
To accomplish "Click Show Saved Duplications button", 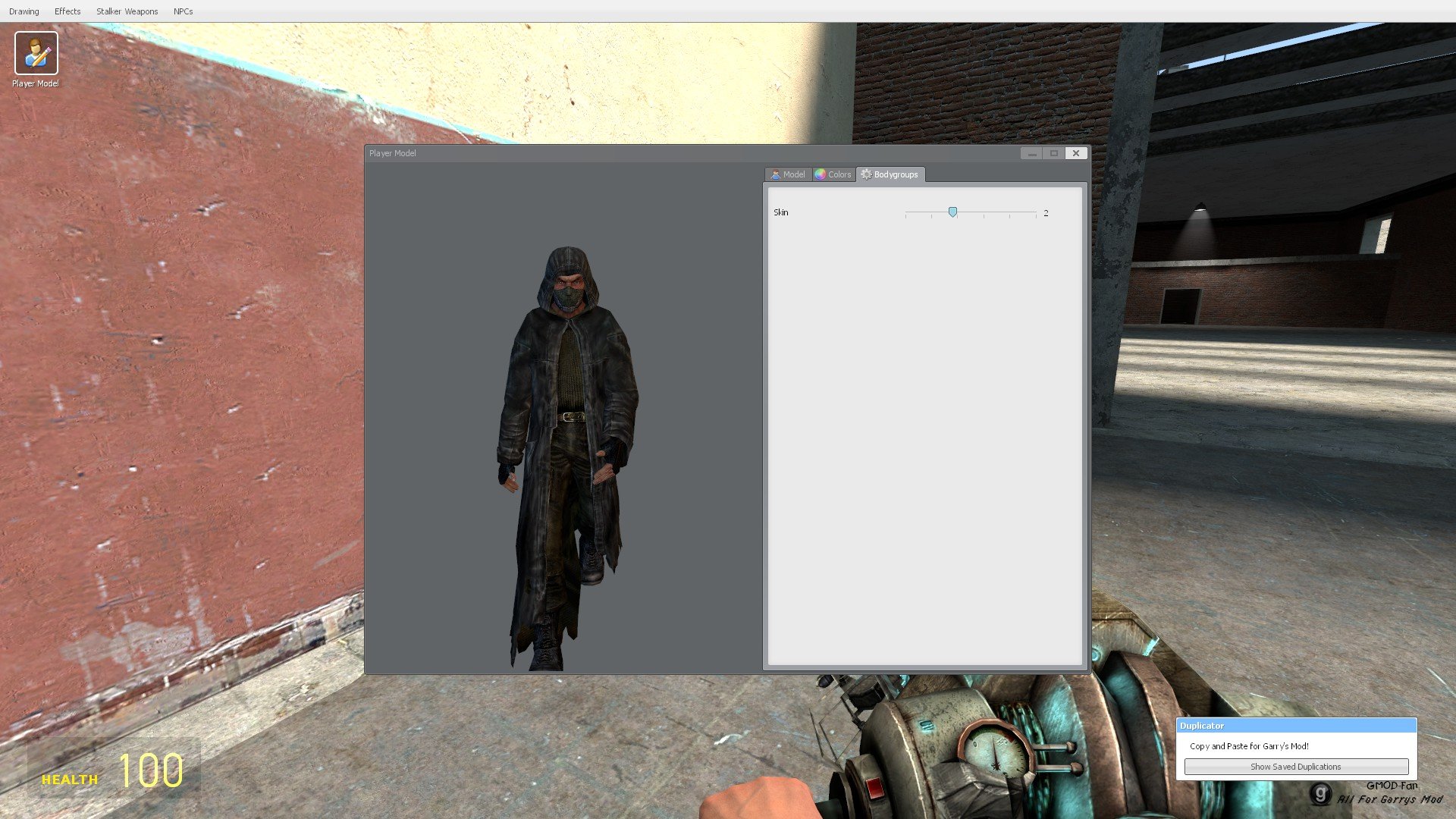I will click(1296, 767).
